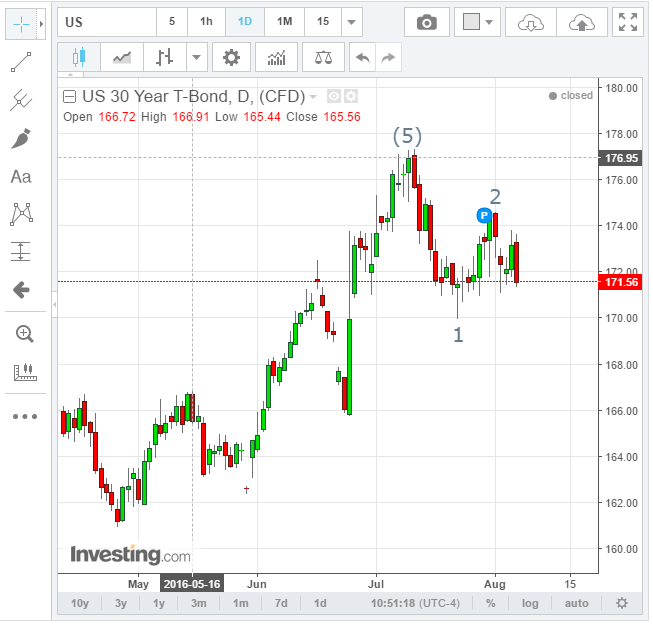This screenshot has height=625, width=653.
Task: Select the XABCD pattern tool
Action: [21, 214]
